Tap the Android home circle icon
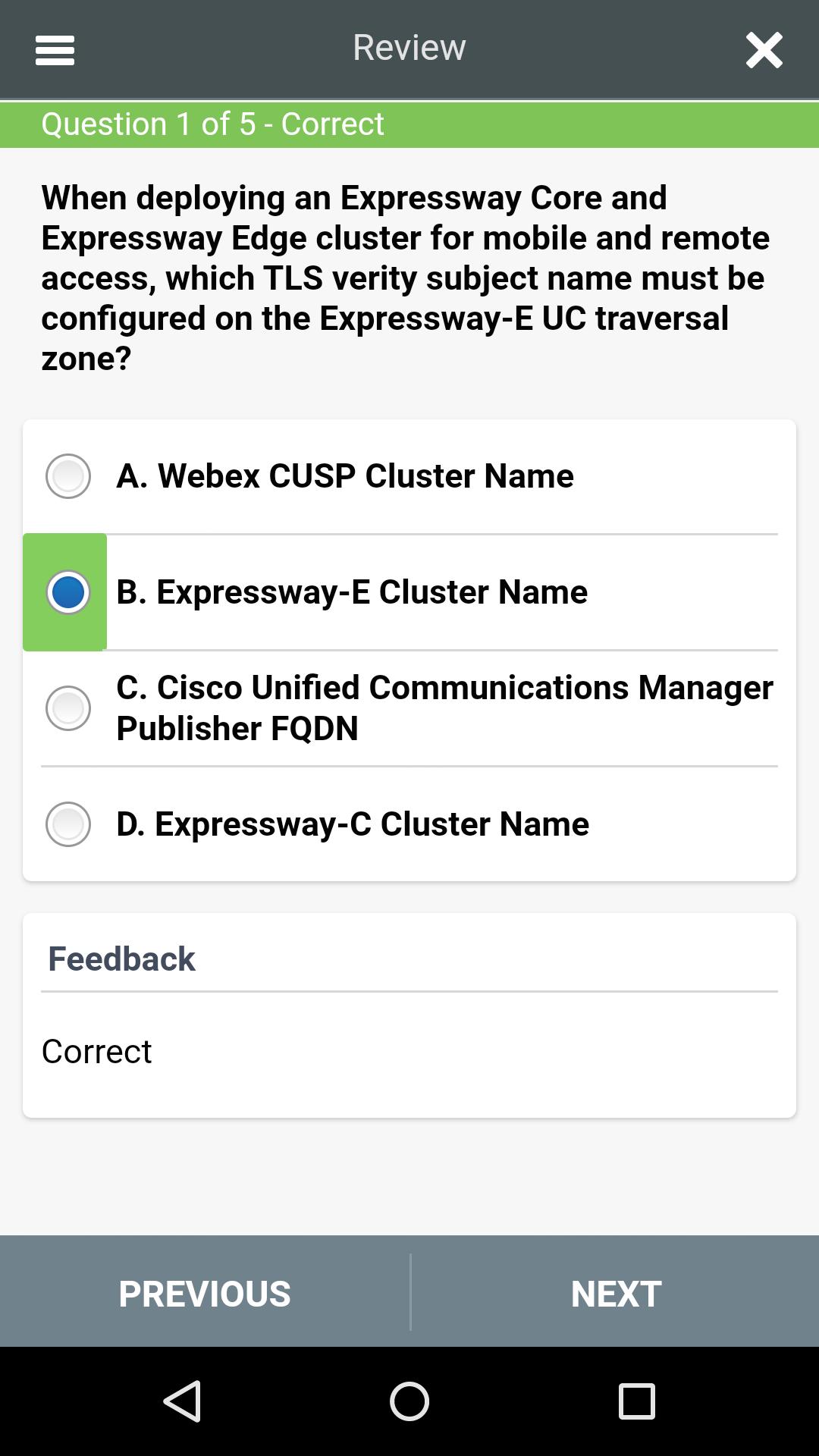 point(409,1401)
